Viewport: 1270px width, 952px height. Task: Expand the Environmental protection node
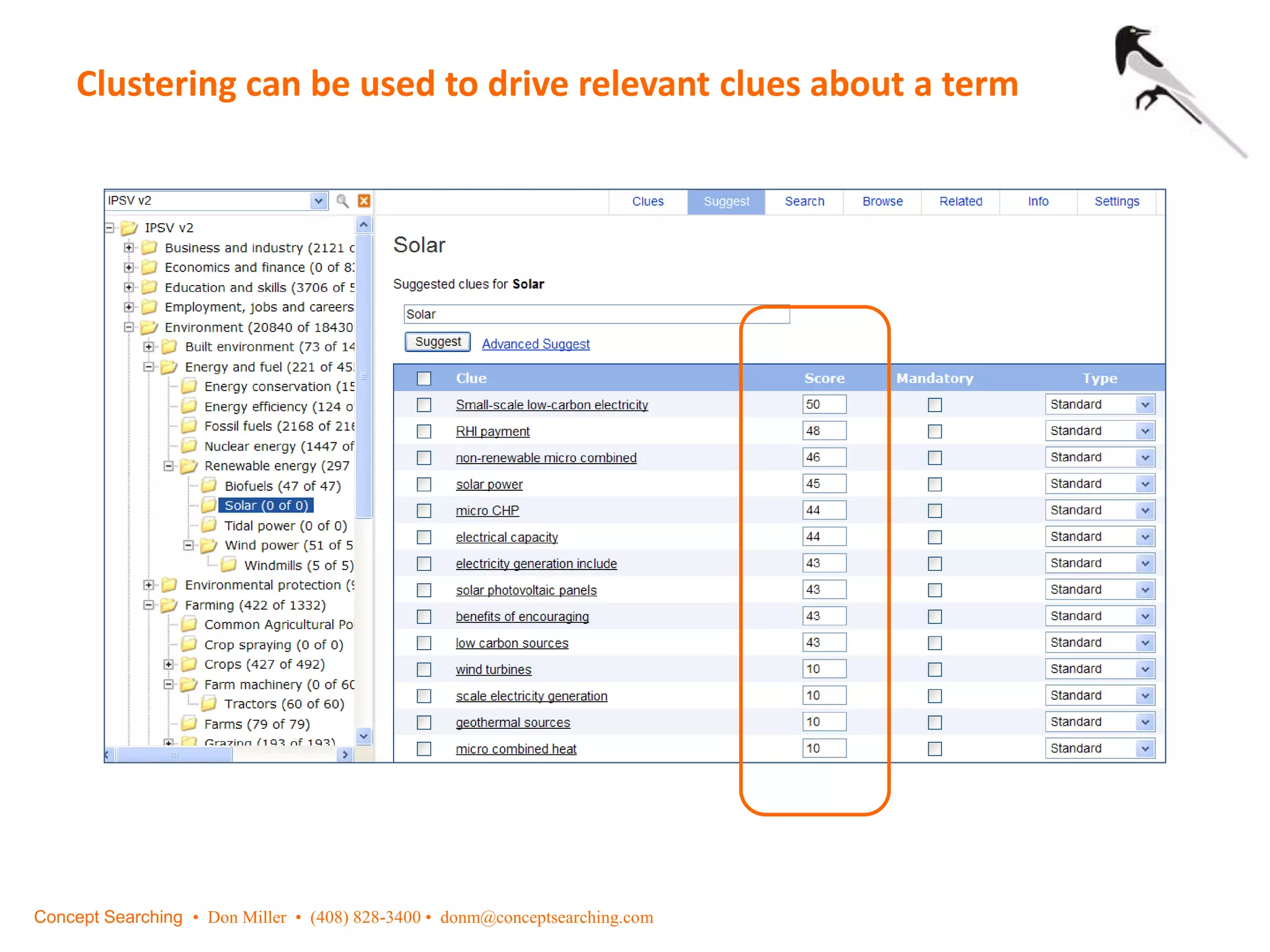pos(148,584)
